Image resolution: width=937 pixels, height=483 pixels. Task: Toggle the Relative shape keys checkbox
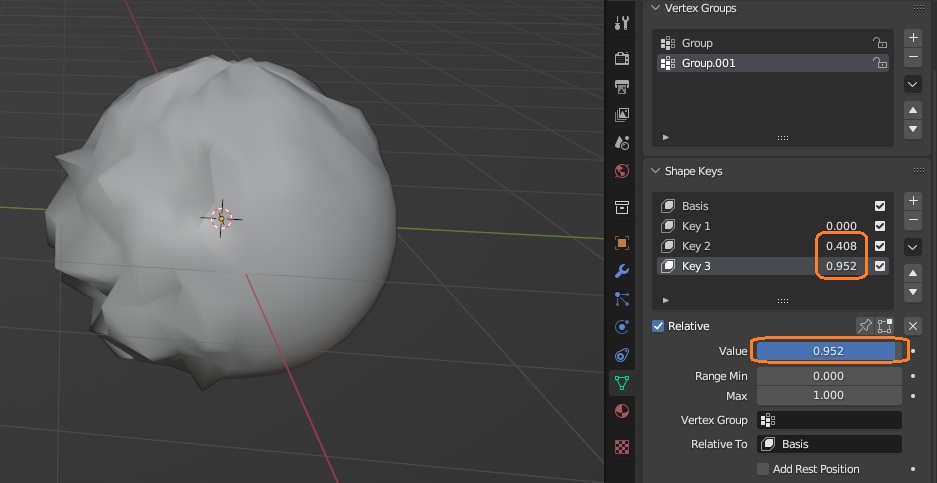point(658,326)
